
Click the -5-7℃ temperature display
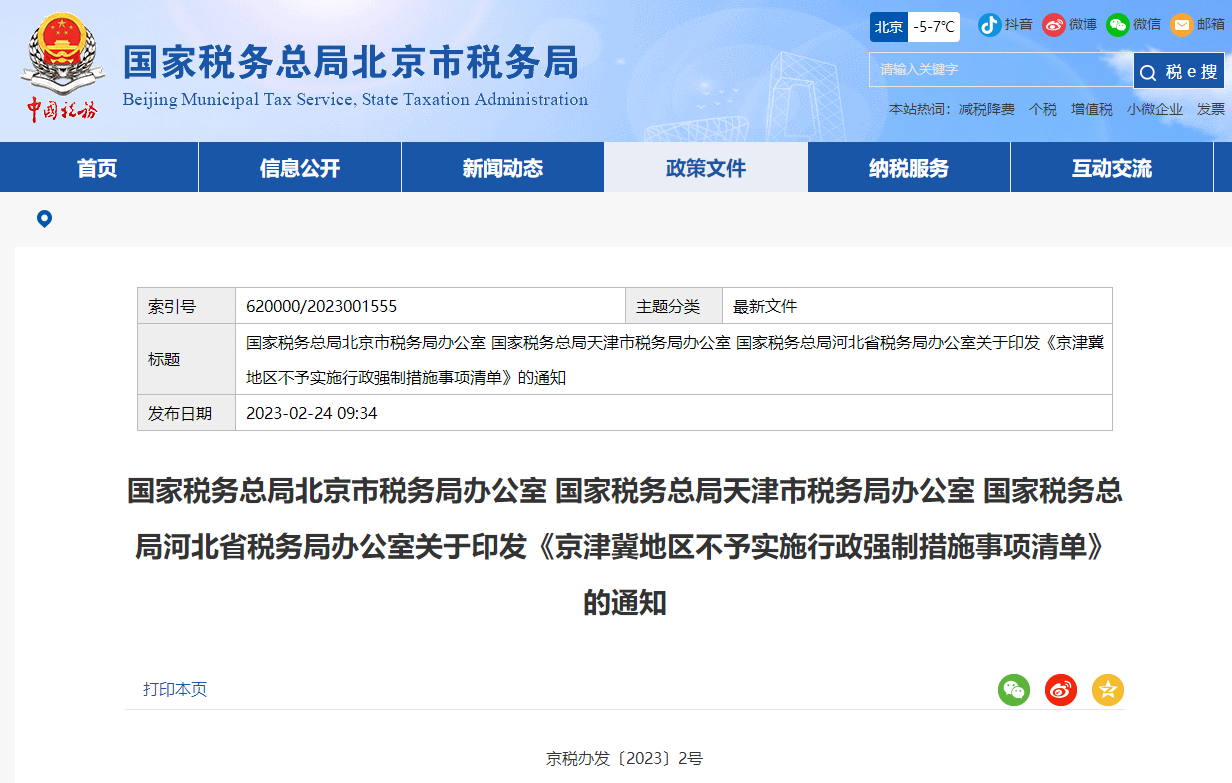pos(934,27)
